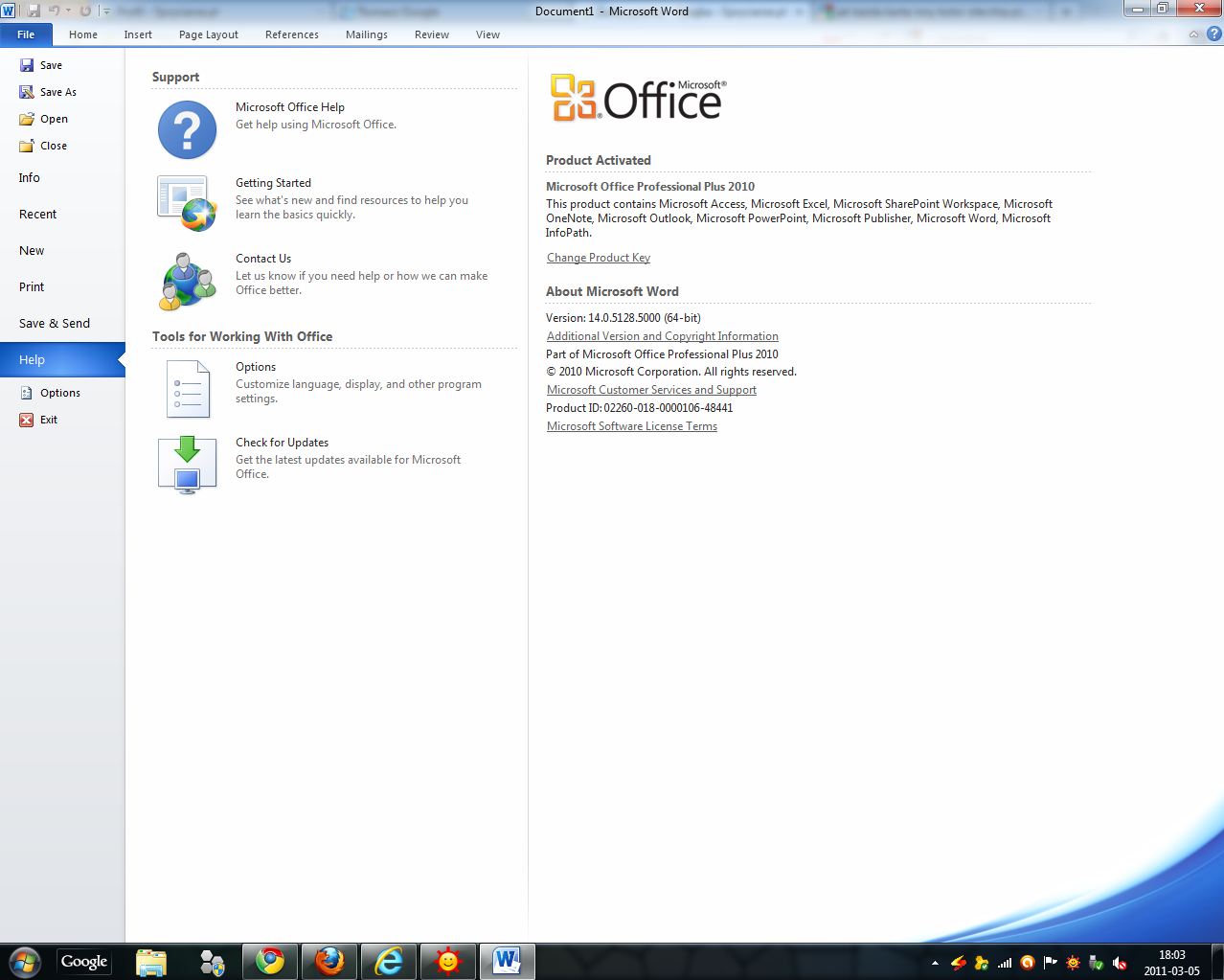Click the Redo icon in title bar
Screen dimensions: 1224x980
pyautogui.click(x=85, y=11)
